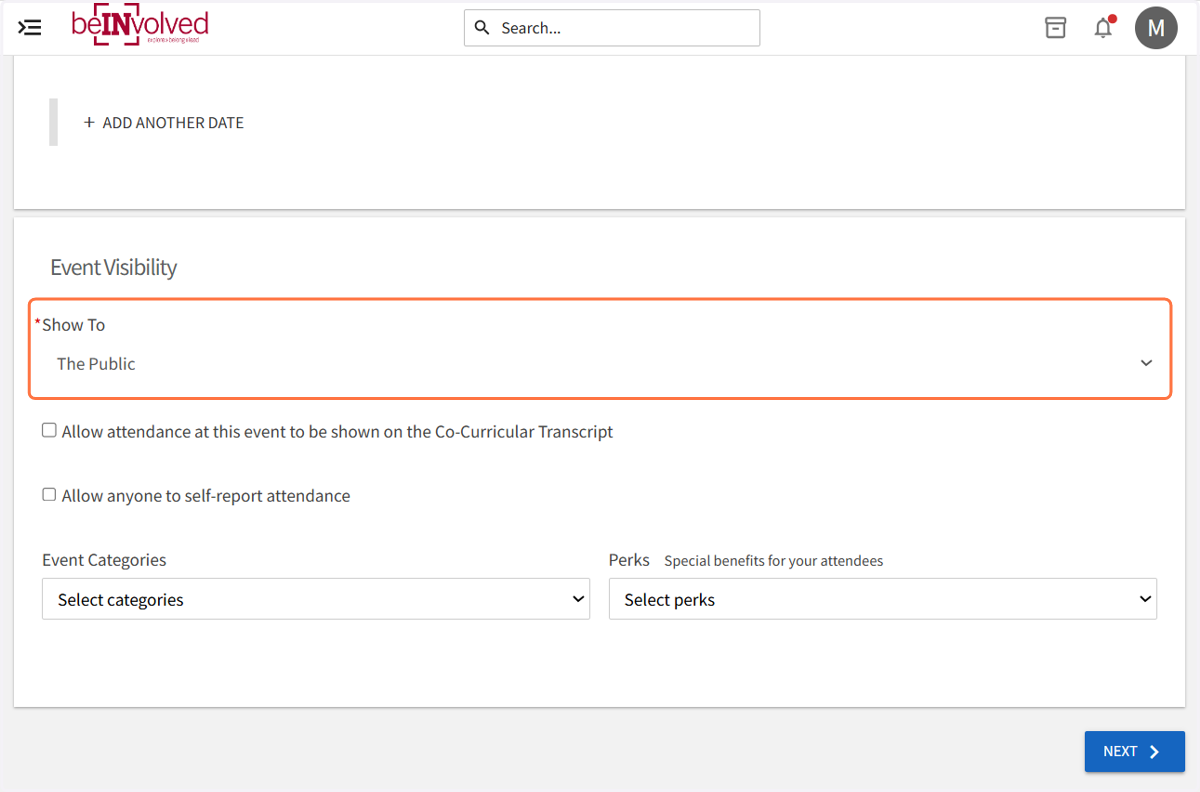Open the notifications bell

1103,28
